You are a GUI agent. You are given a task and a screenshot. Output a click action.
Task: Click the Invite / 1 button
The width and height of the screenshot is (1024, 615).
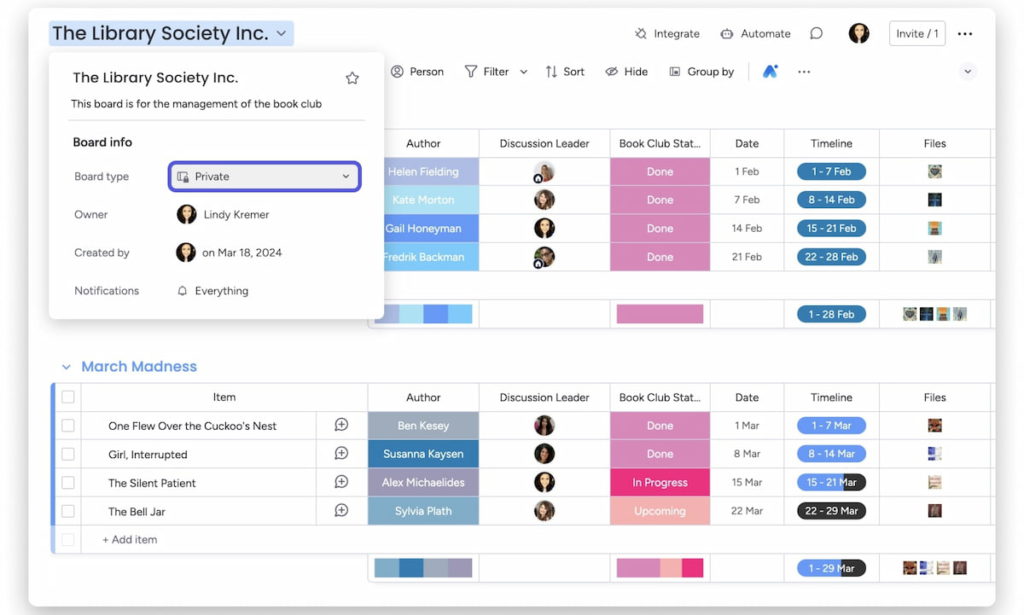tap(917, 33)
